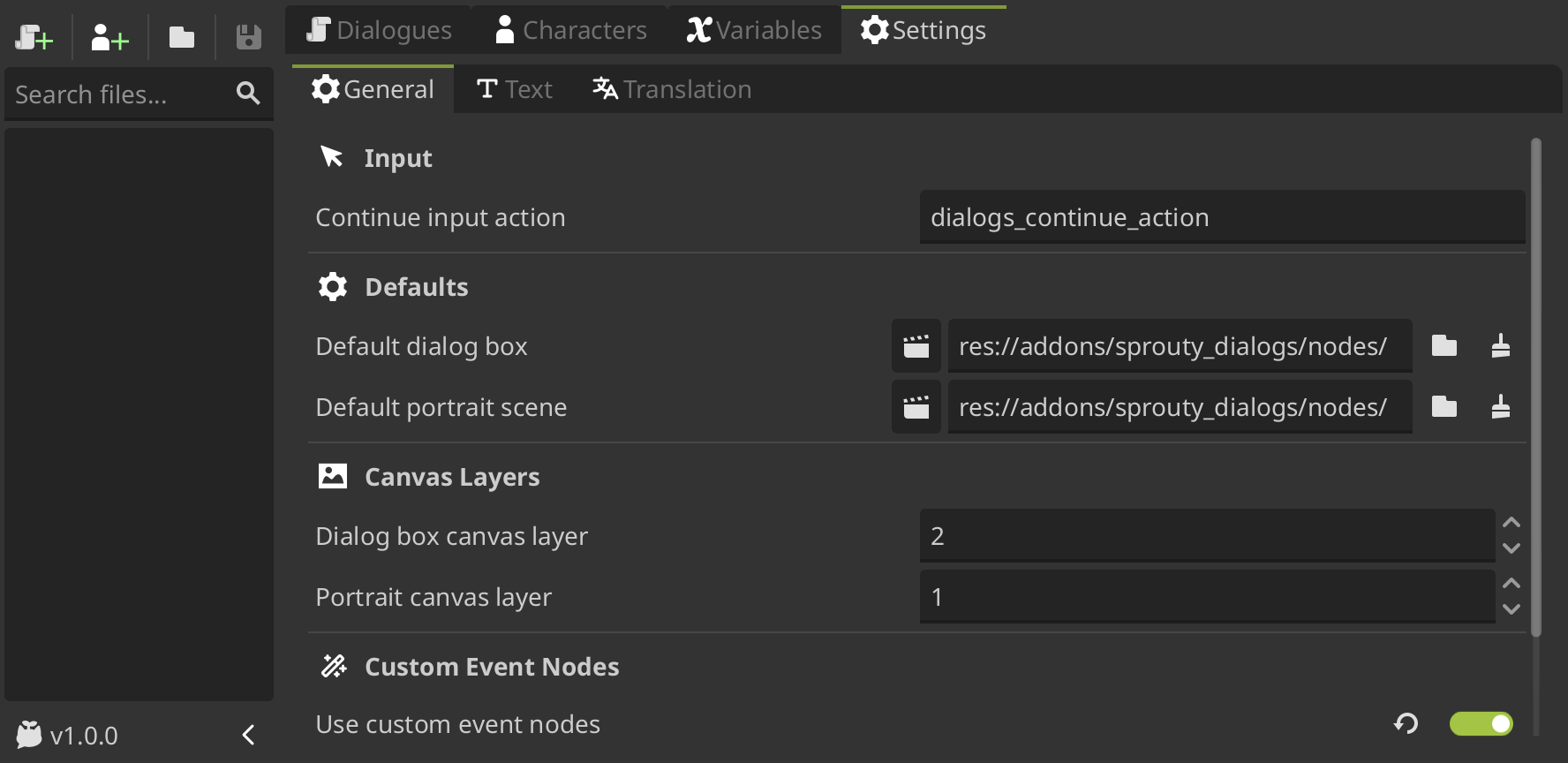The height and width of the screenshot is (763, 1568).
Task: Open scene icon for Default portrait scene
Action: coord(916,407)
